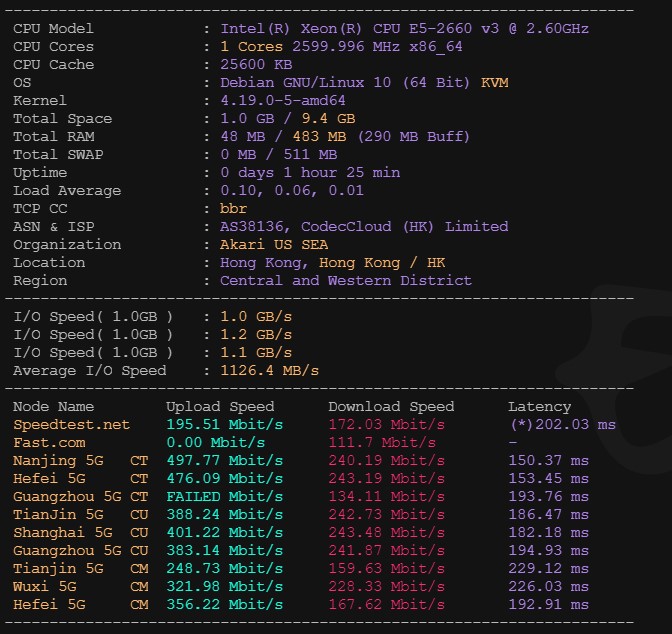Click the Download Speed column header
The image size is (672, 634).
click(x=391, y=407)
